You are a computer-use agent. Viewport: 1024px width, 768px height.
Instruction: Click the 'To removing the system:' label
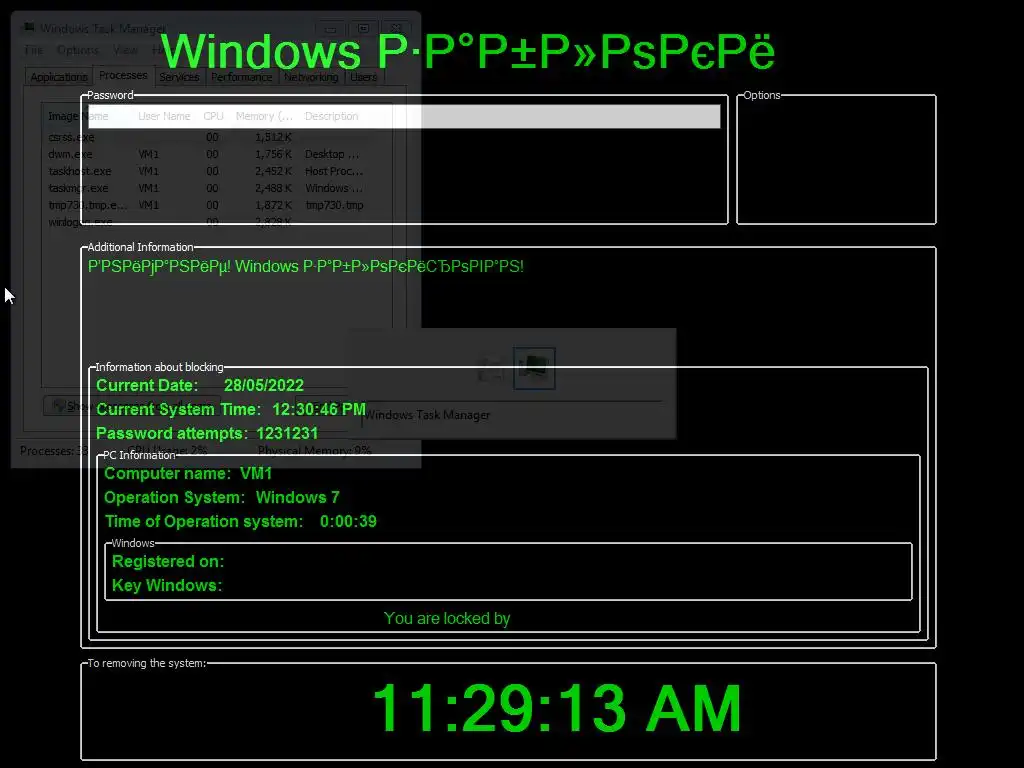[x=147, y=663]
